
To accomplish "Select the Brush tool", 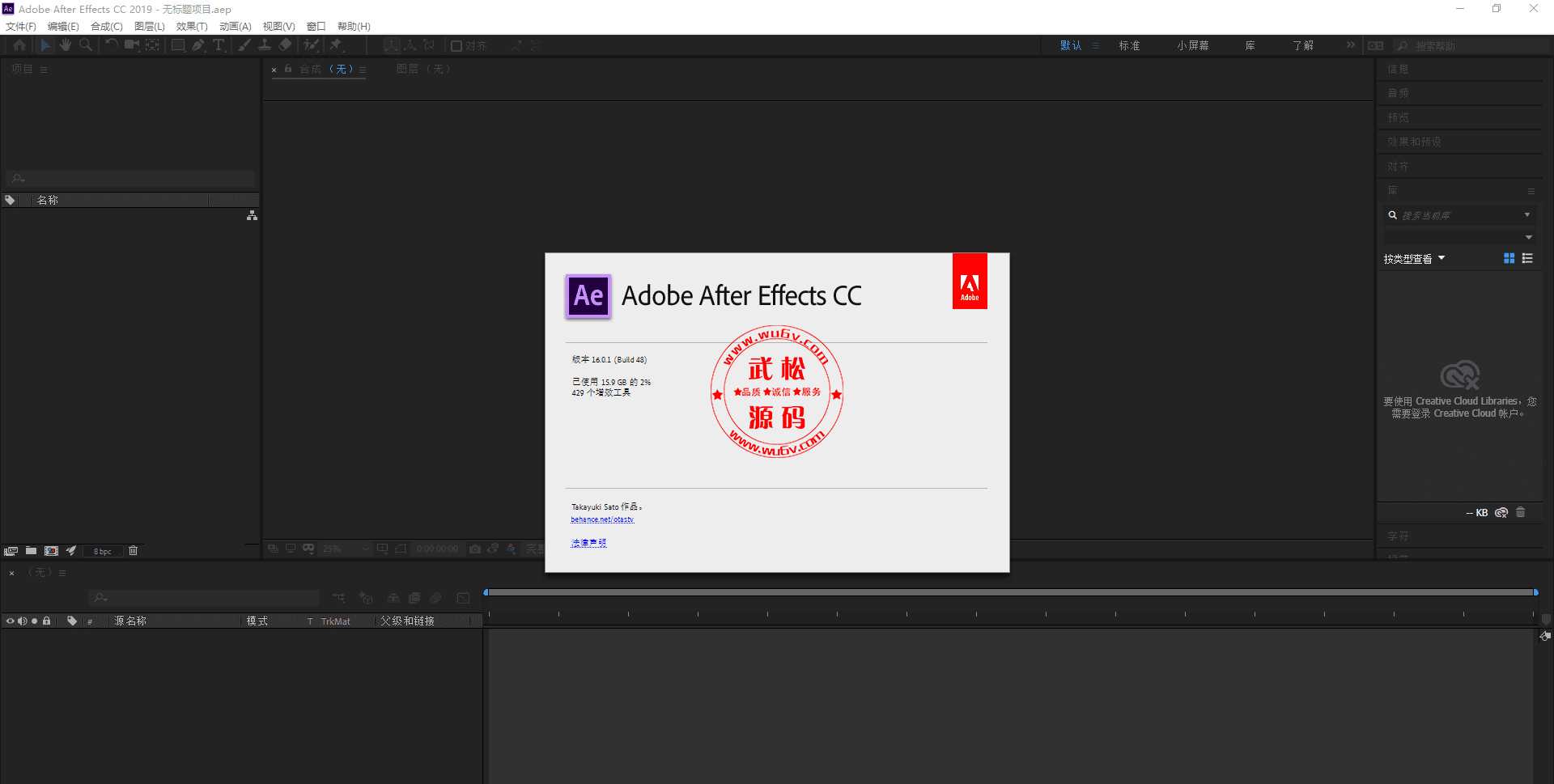I will (244, 45).
